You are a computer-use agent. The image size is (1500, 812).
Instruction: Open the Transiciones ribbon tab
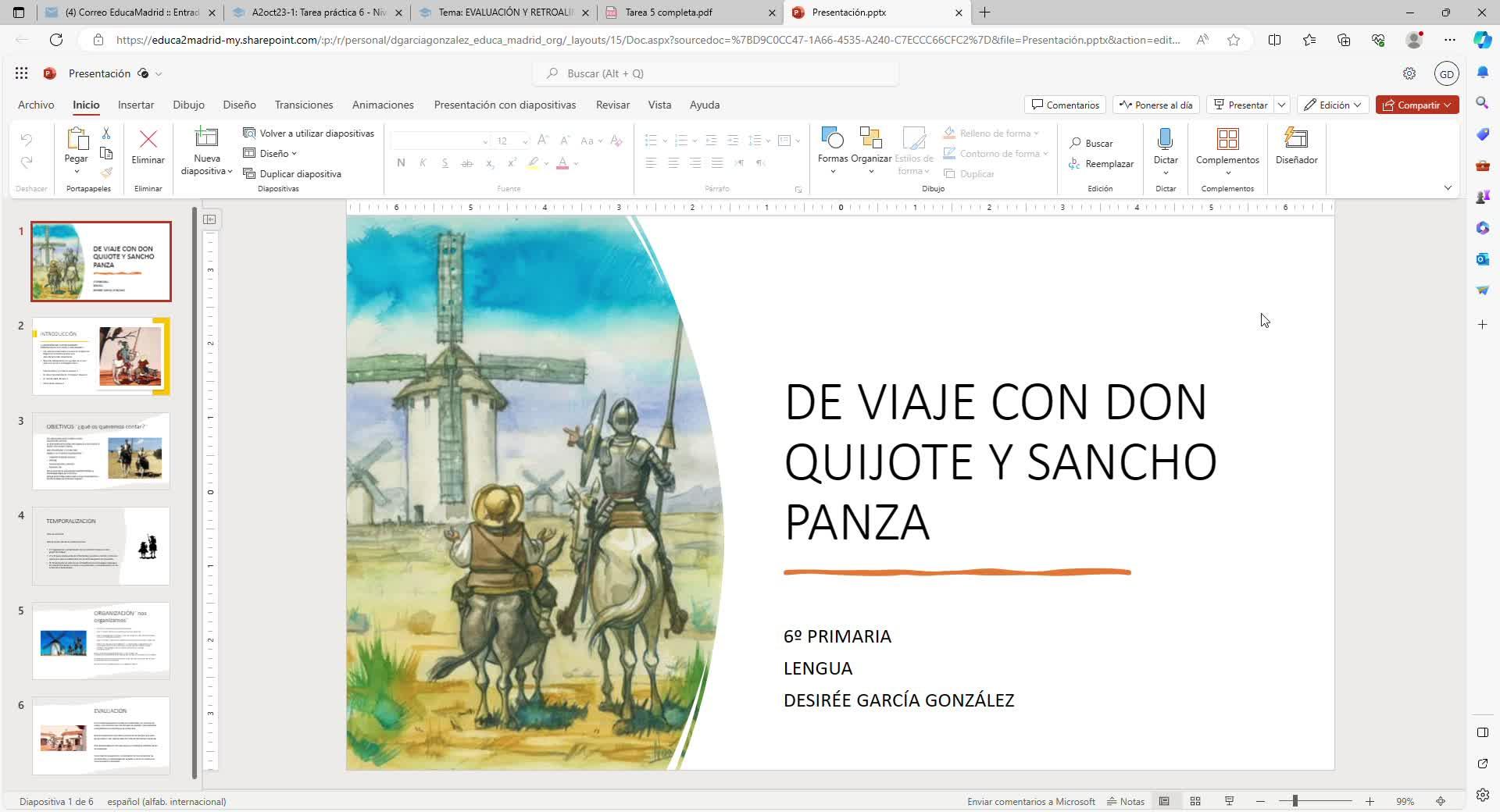click(303, 105)
